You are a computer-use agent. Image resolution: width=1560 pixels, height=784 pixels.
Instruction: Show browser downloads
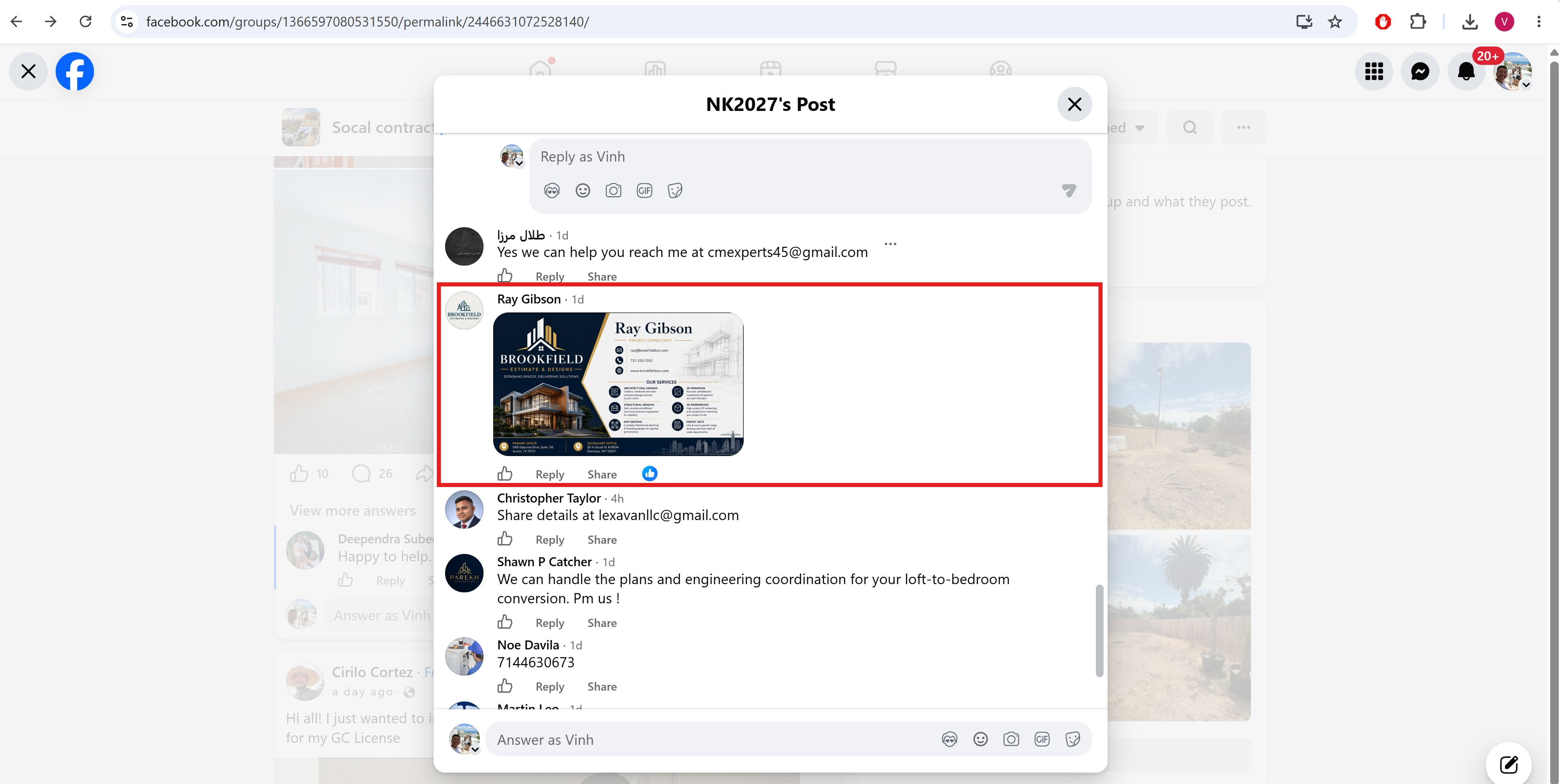[1470, 22]
